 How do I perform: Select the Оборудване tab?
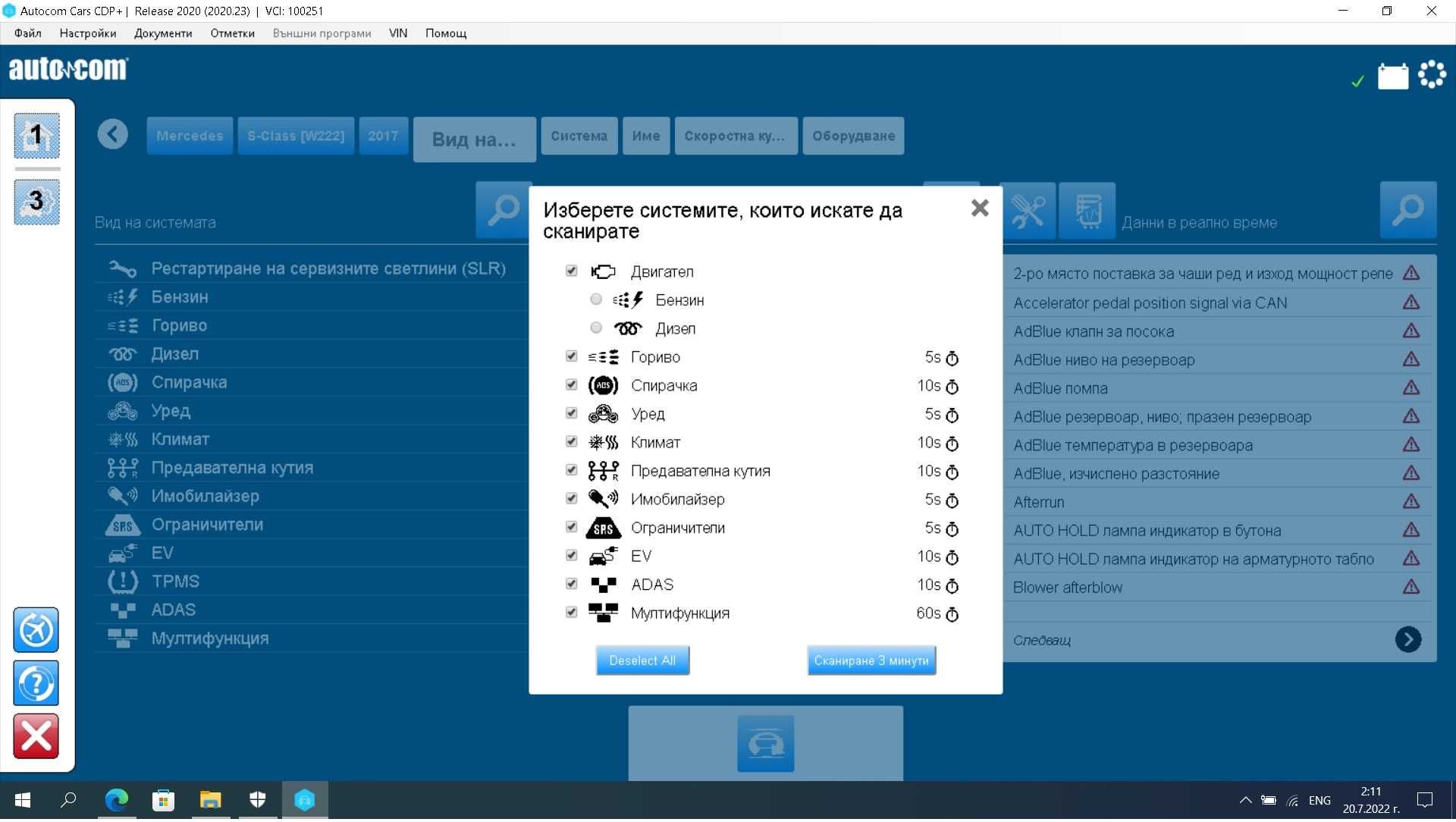pos(853,136)
